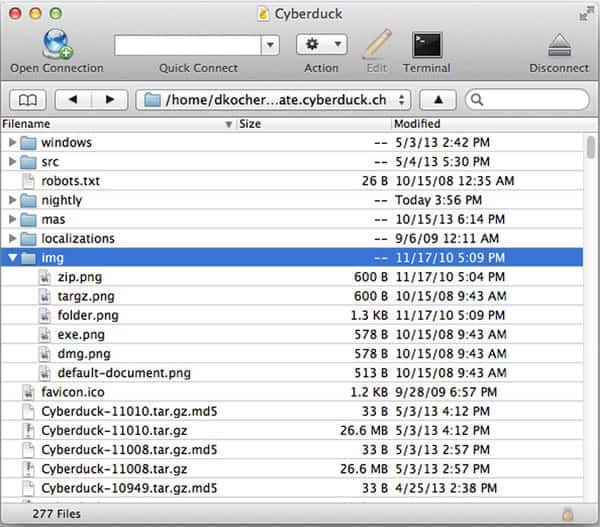Expand the nightly folder
This screenshot has width=600, height=527.
tap(12, 200)
